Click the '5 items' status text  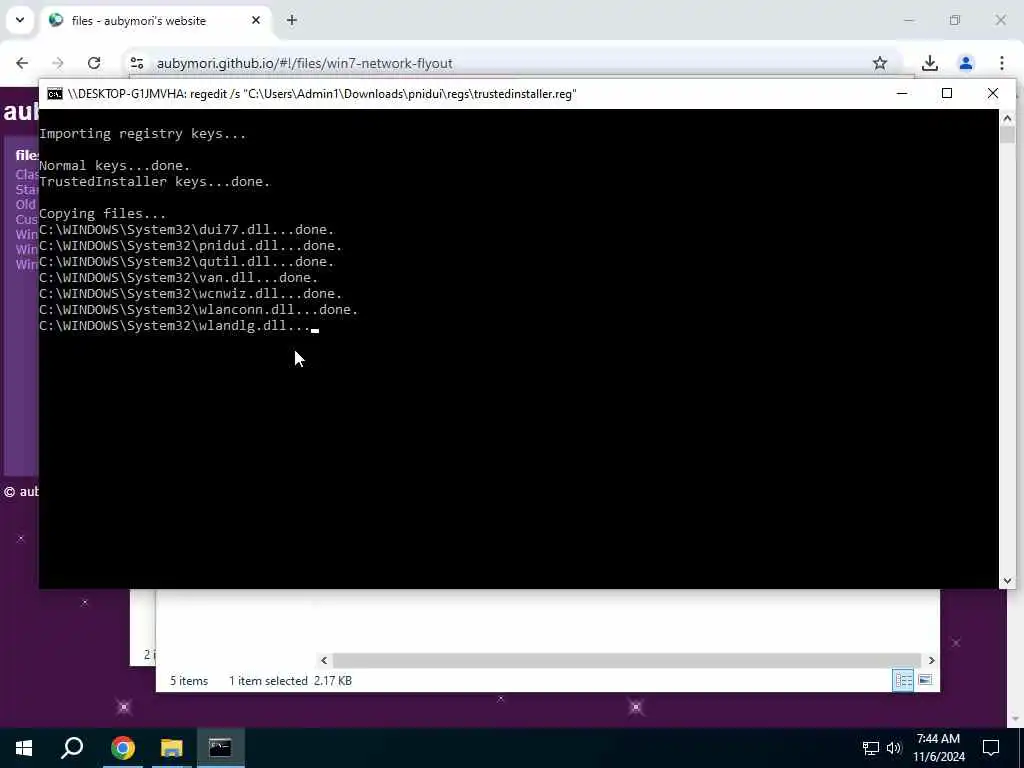(x=189, y=680)
